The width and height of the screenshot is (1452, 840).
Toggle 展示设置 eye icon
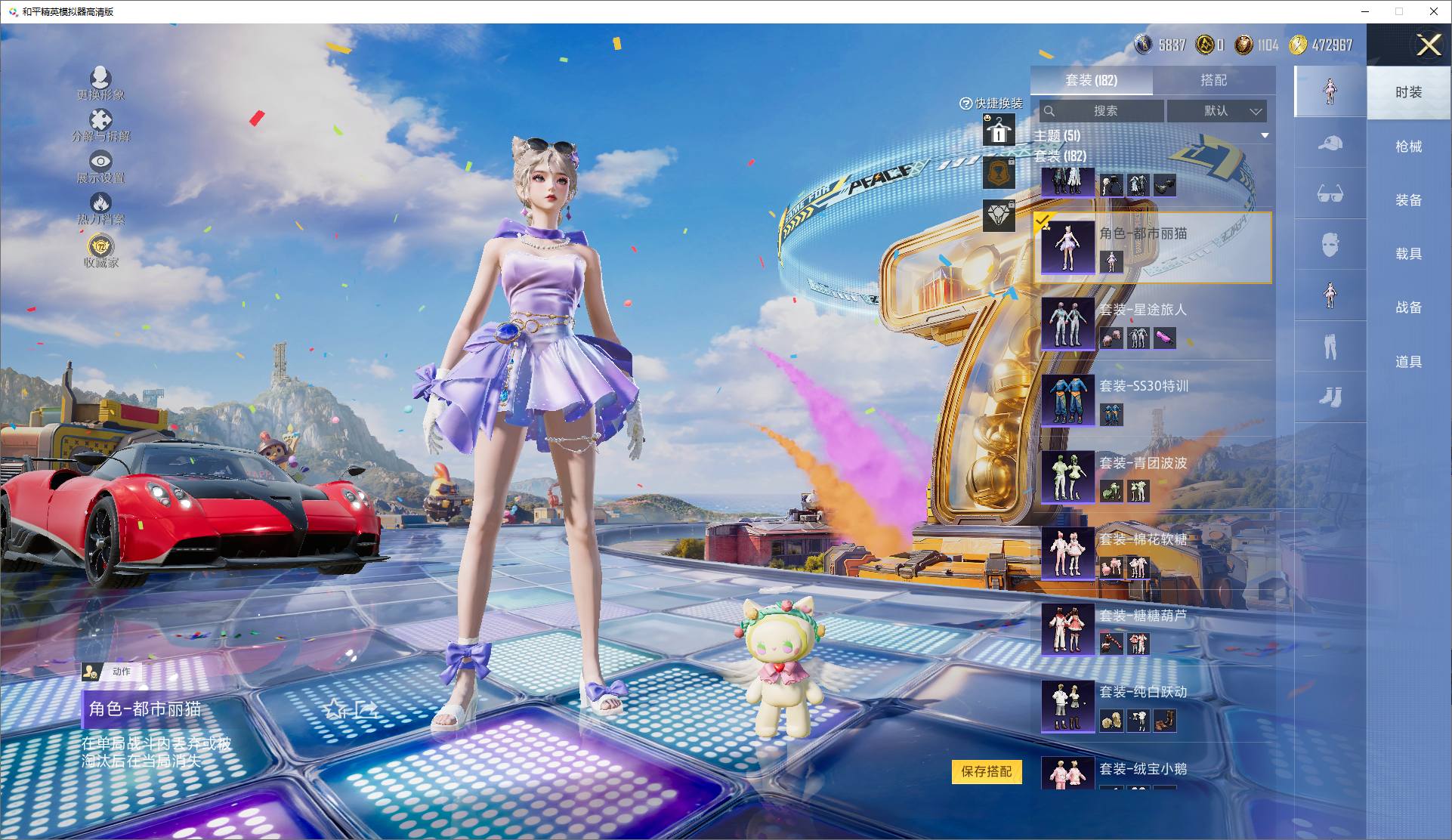(100, 162)
